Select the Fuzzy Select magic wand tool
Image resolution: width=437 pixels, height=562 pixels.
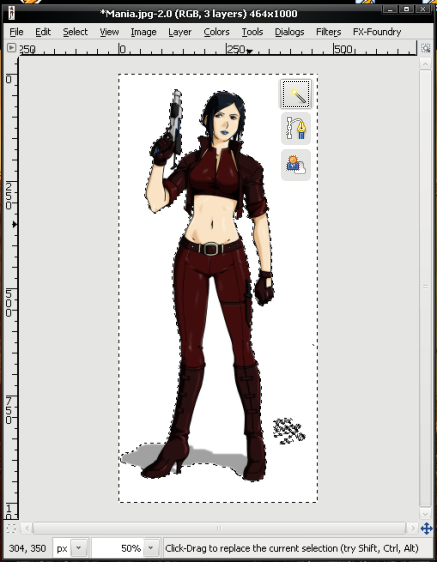click(x=296, y=94)
